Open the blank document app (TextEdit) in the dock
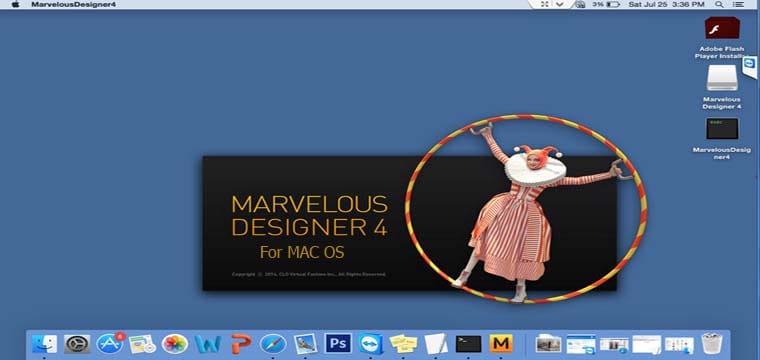This screenshot has height=360, width=760. [x=436, y=344]
